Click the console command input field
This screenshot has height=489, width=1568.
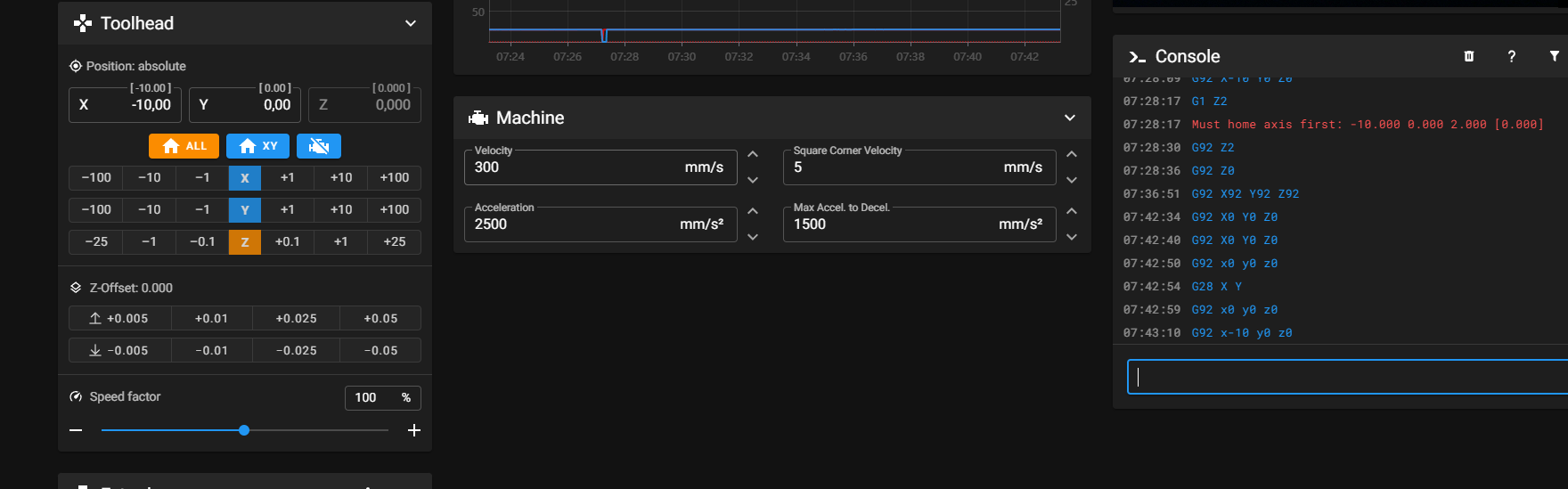(1347, 377)
